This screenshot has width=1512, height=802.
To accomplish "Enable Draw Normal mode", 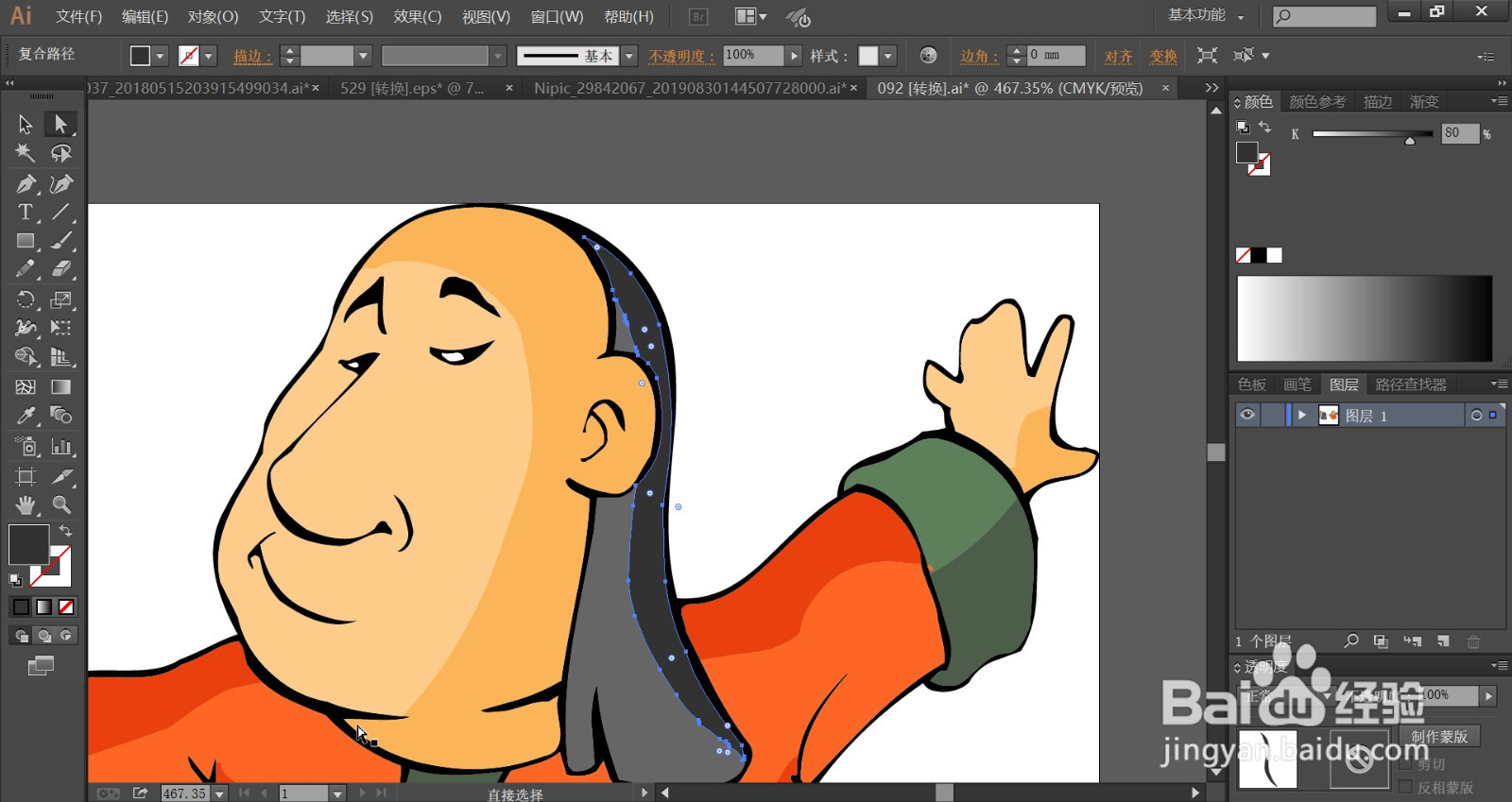I will [21, 636].
